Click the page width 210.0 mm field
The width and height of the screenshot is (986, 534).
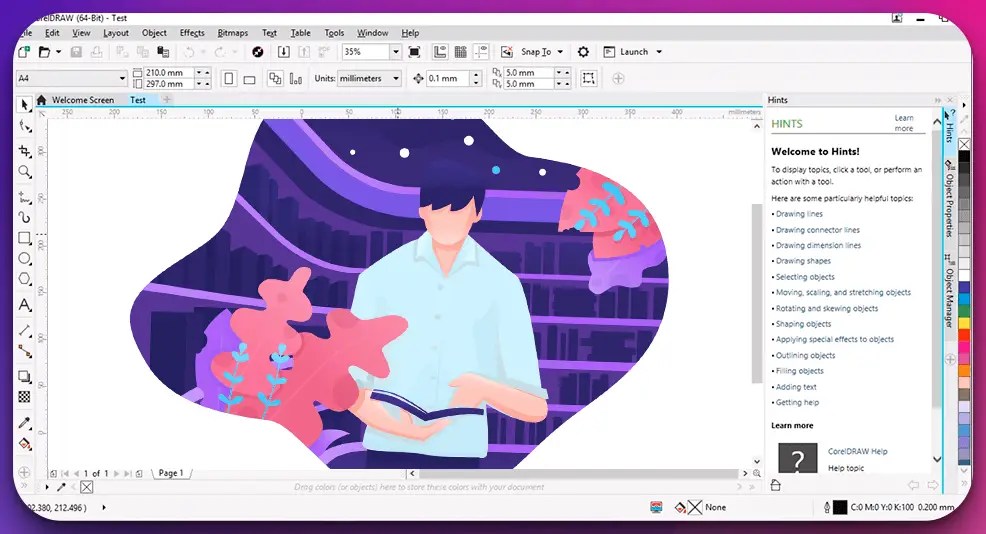coord(169,72)
